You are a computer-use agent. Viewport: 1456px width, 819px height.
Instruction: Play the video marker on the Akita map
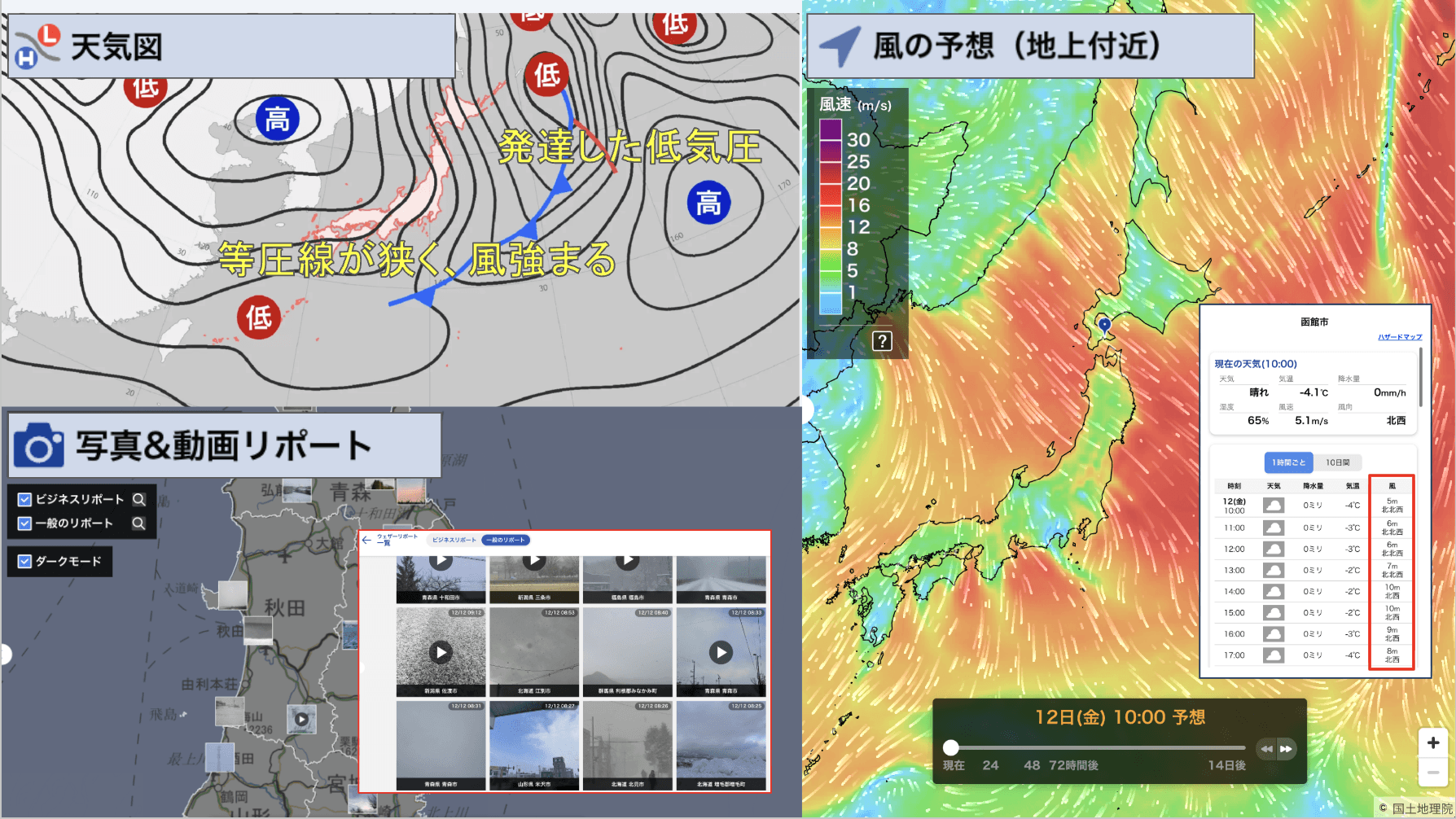[x=301, y=719]
